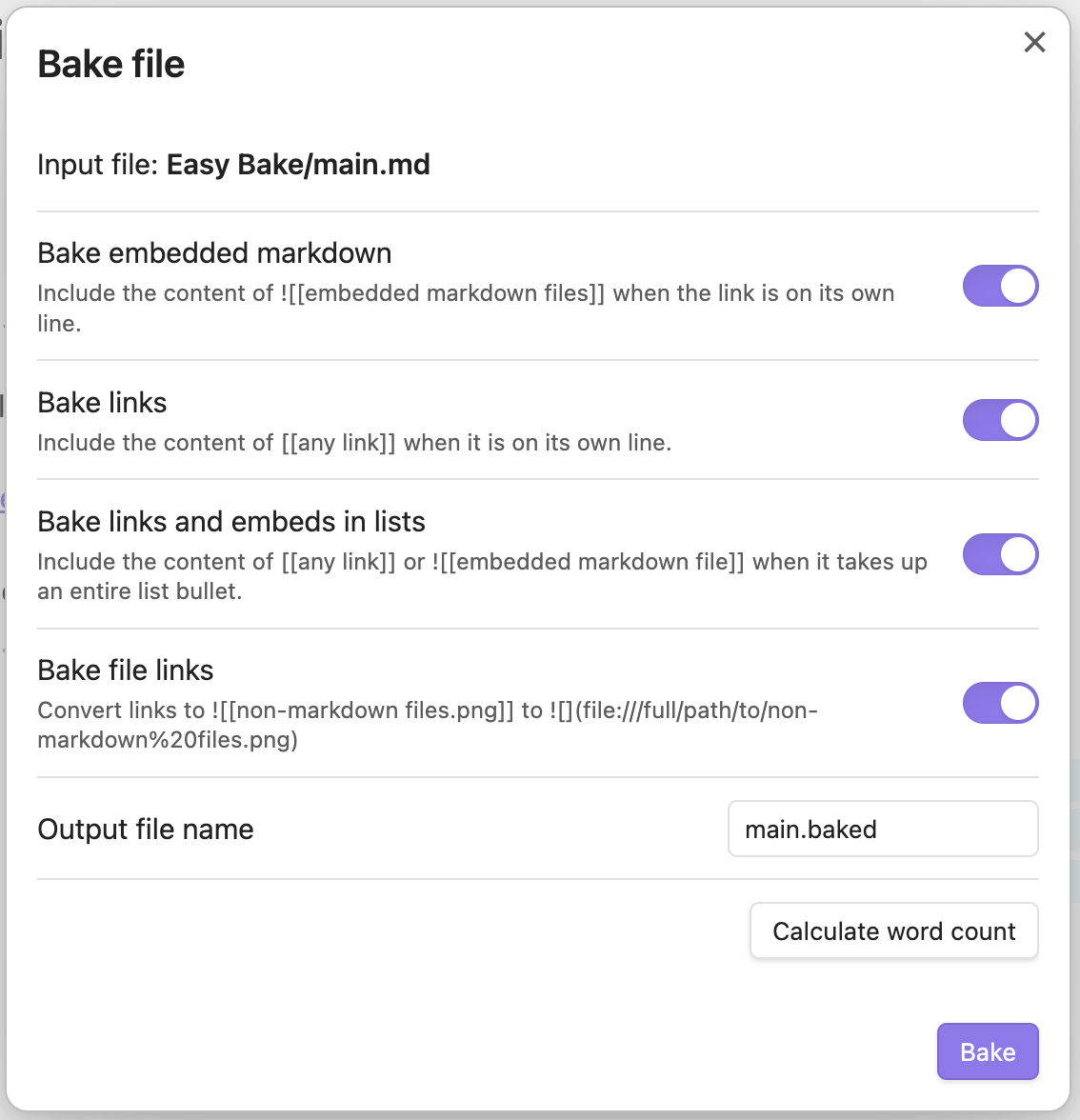The width and height of the screenshot is (1080, 1120).
Task: Click the purple Bake button
Action: 988,1051
